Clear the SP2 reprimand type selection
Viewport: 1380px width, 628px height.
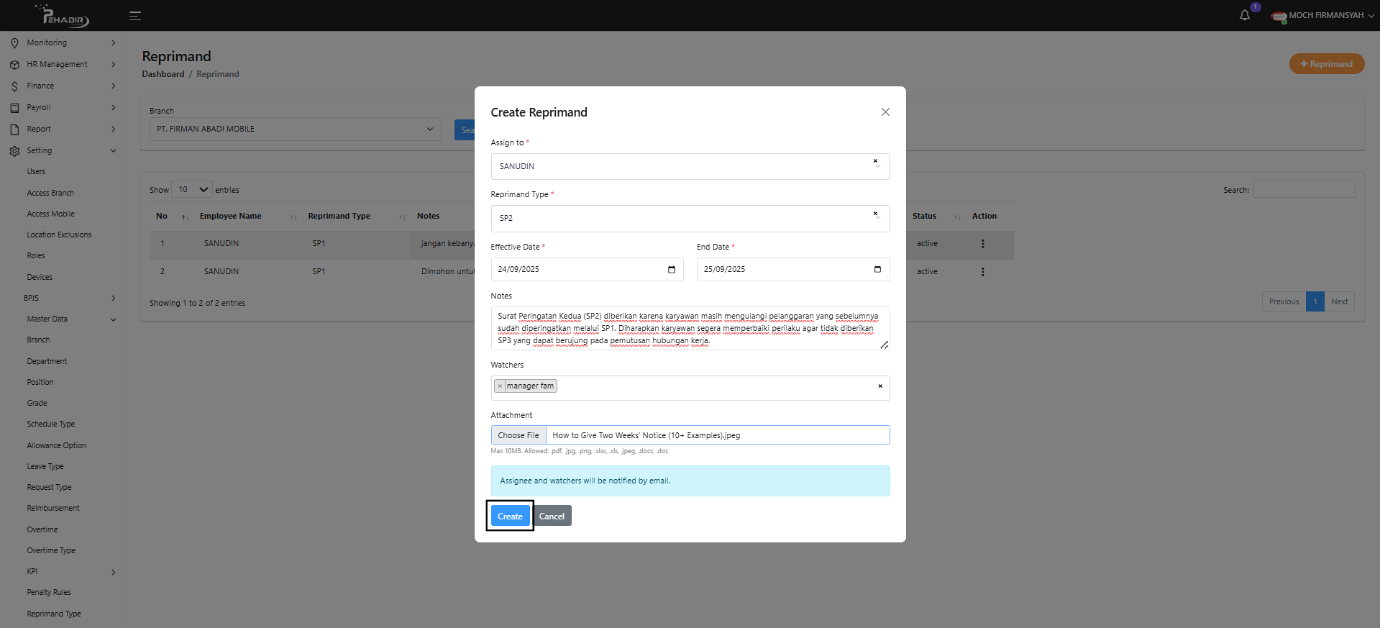coord(875,213)
